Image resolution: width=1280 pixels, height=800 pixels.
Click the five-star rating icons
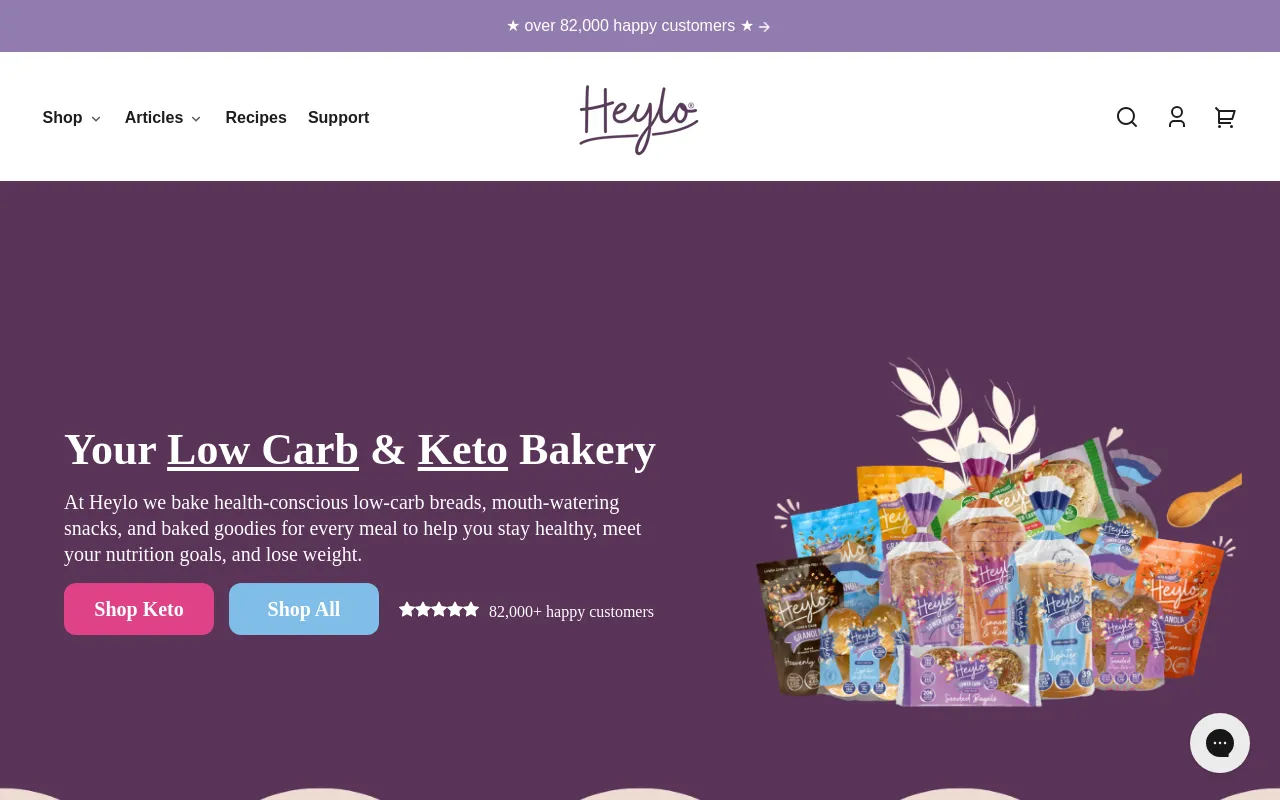pyautogui.click(x=439, y=610)
